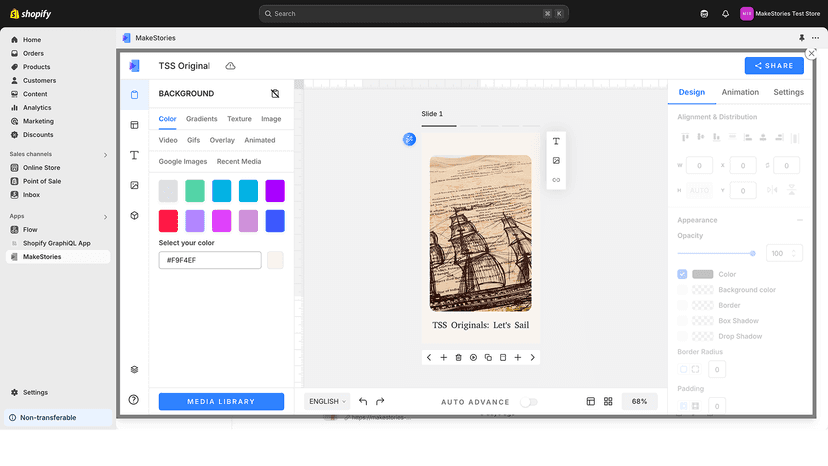Open the 3D elements cube icon in sidebar
Viewport: 828px width, 466px height.
click(134, 215)
